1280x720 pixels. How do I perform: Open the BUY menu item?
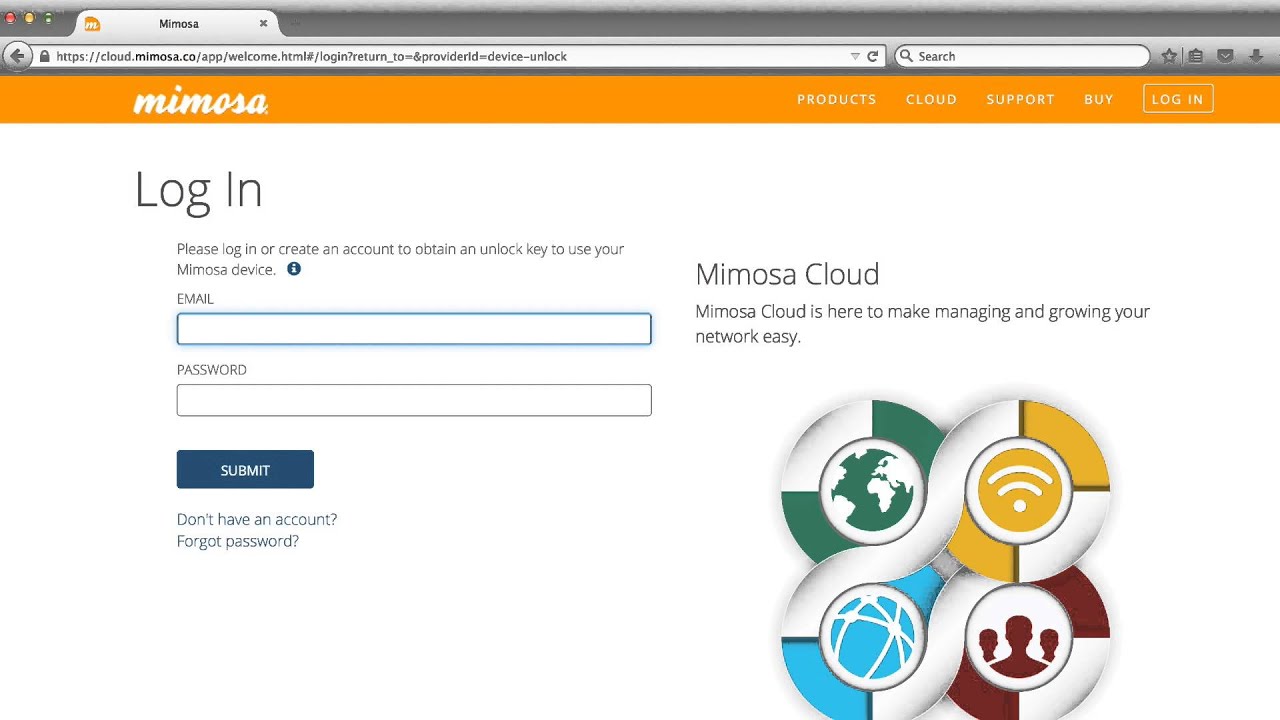(x=1098, y=100)
